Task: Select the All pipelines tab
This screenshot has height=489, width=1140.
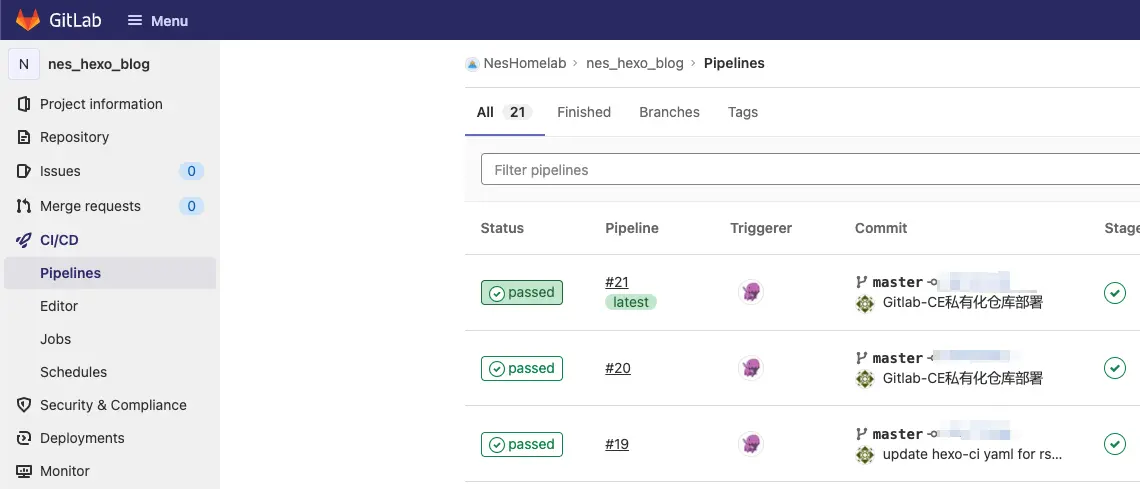Action: (505, 113)
